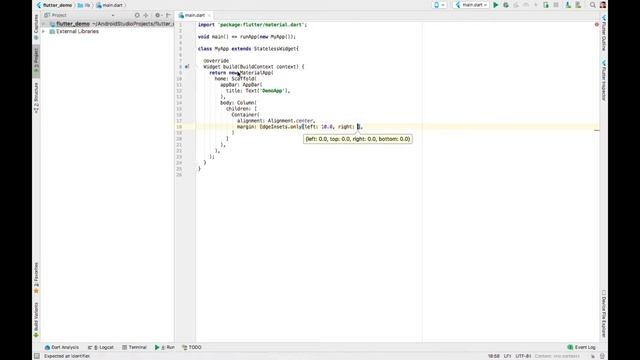Click the grey stop button in toolbar
Image resolution: width=640 pixels, height=360 pixels.
pyautogui.click(x=556, y=5)
